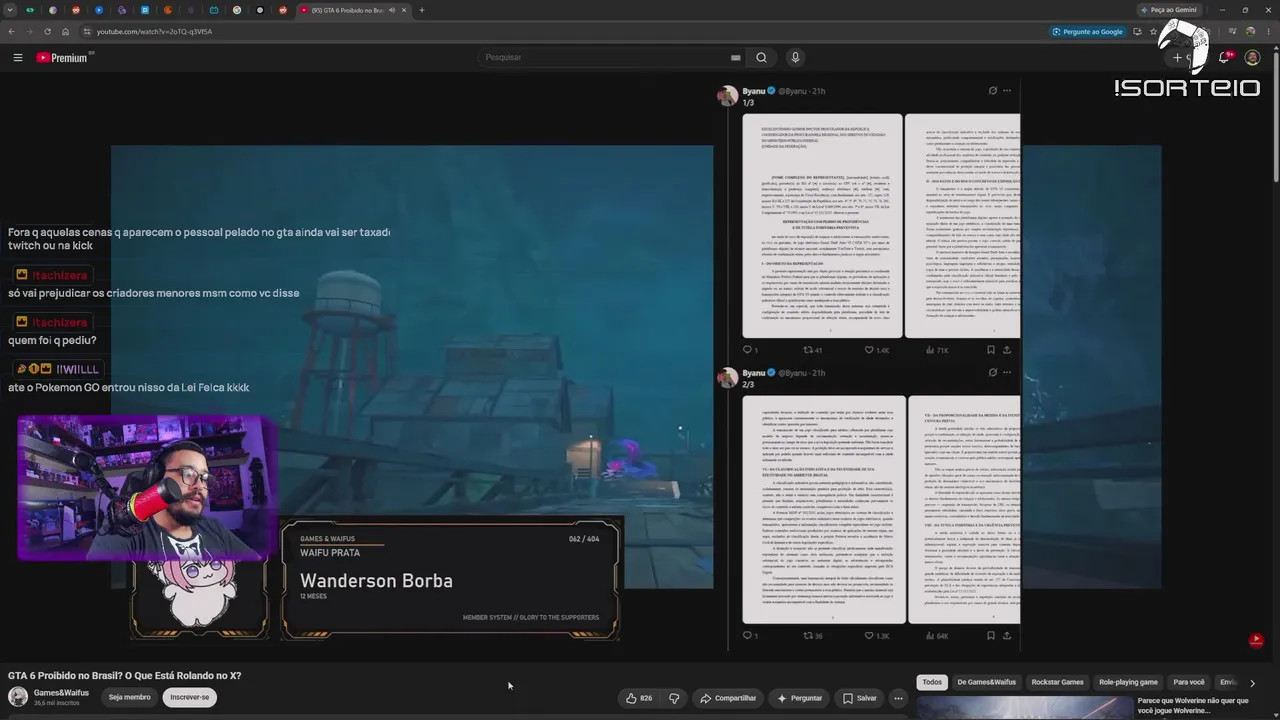The width and height of the screenshot is (1280, 720).
Task: Save the video with Salvar
Action: coord(859,698)
